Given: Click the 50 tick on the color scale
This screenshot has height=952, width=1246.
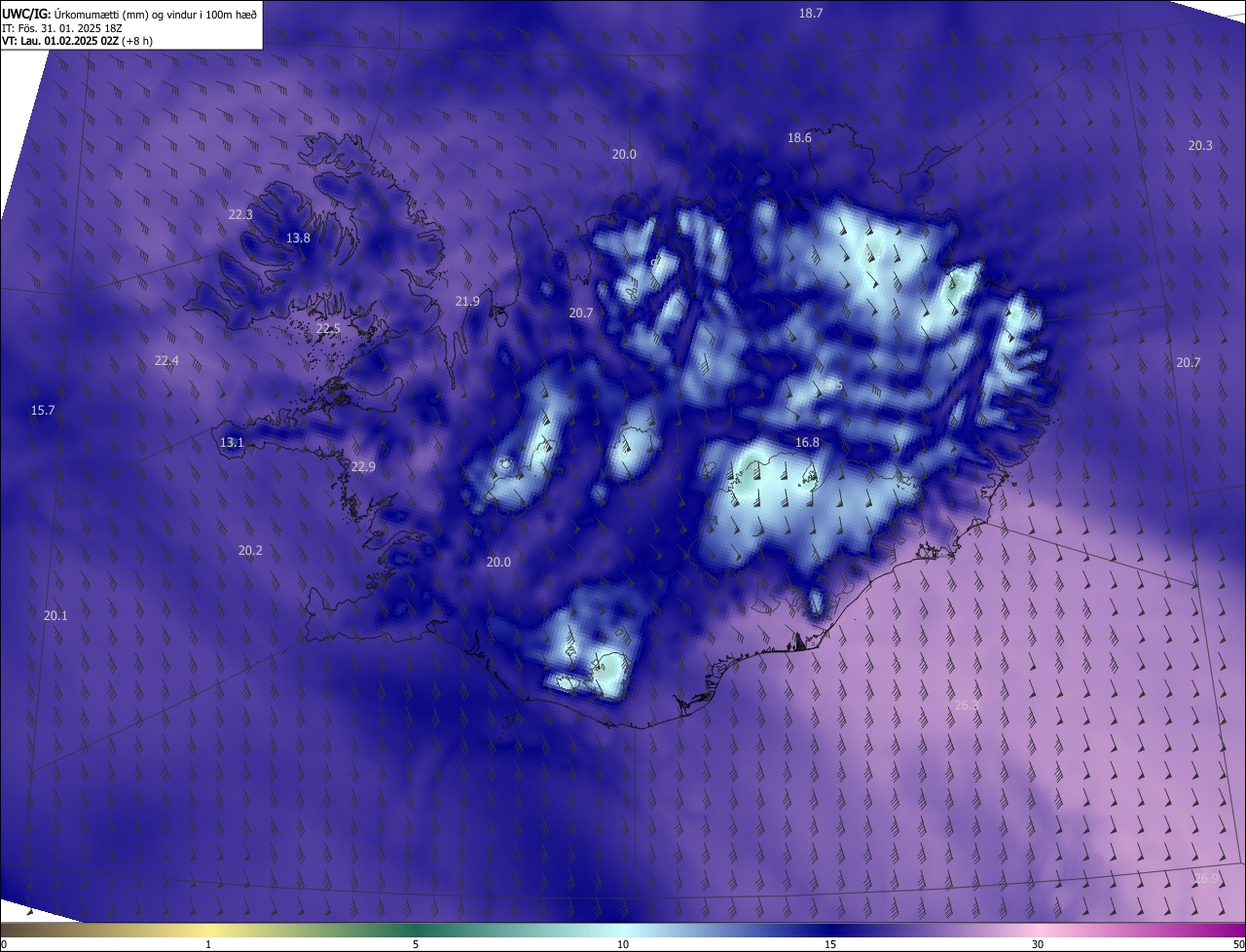Looking at the screenshot, I should 1238,945.
